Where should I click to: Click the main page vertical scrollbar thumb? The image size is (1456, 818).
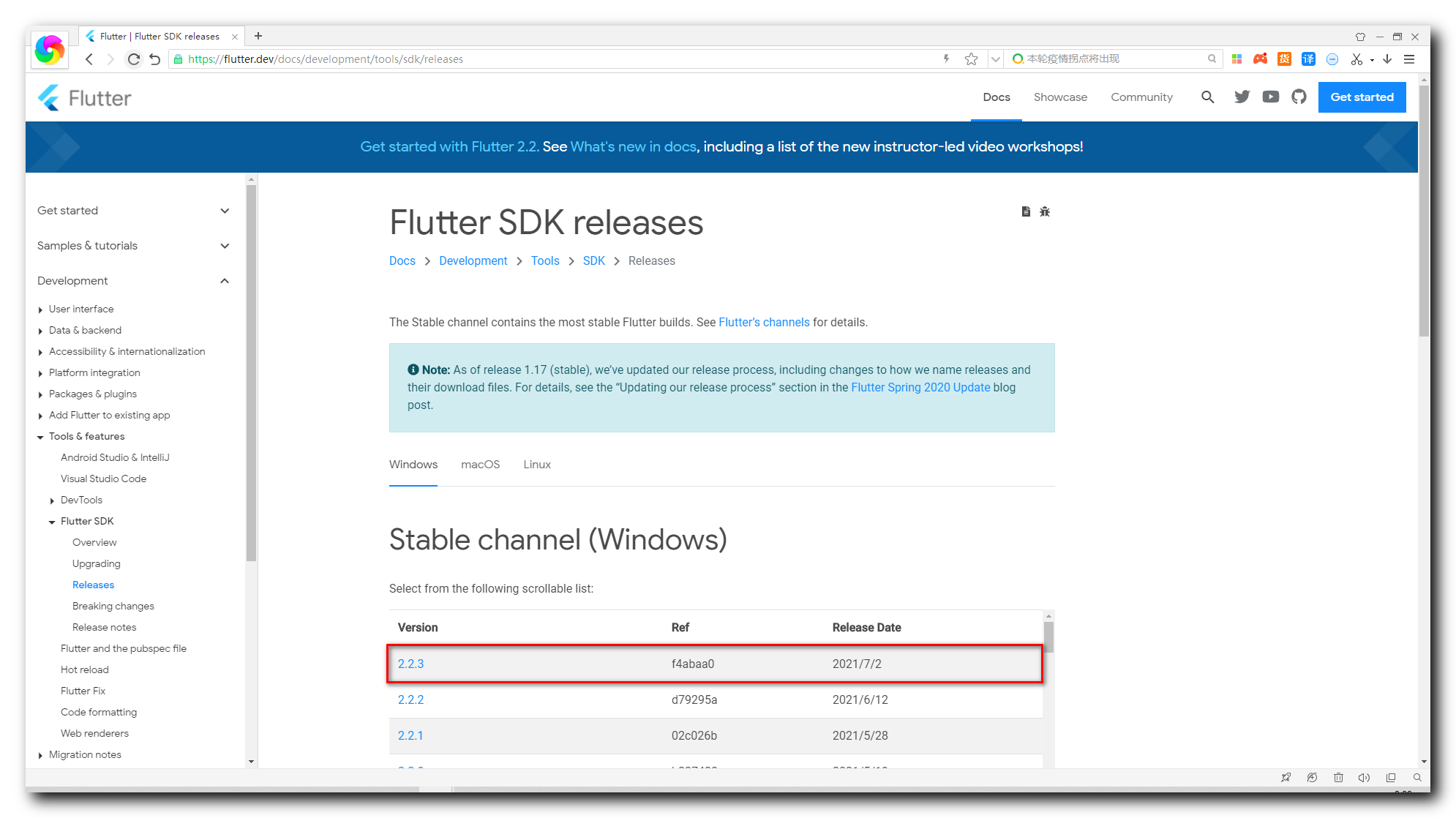coord(1424,211)
